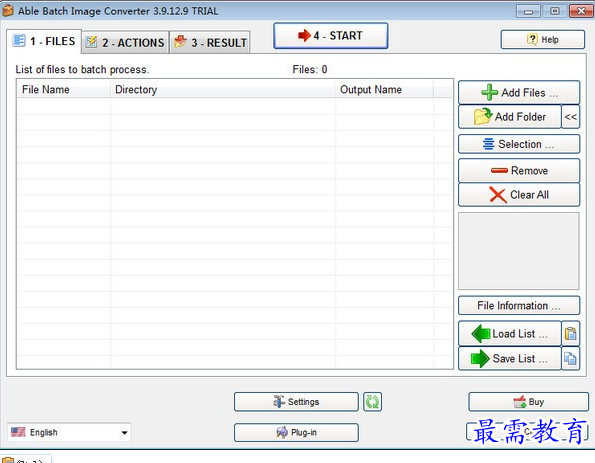Open the English language dropdown
This screenshot has width=595, height=463.
69,432
